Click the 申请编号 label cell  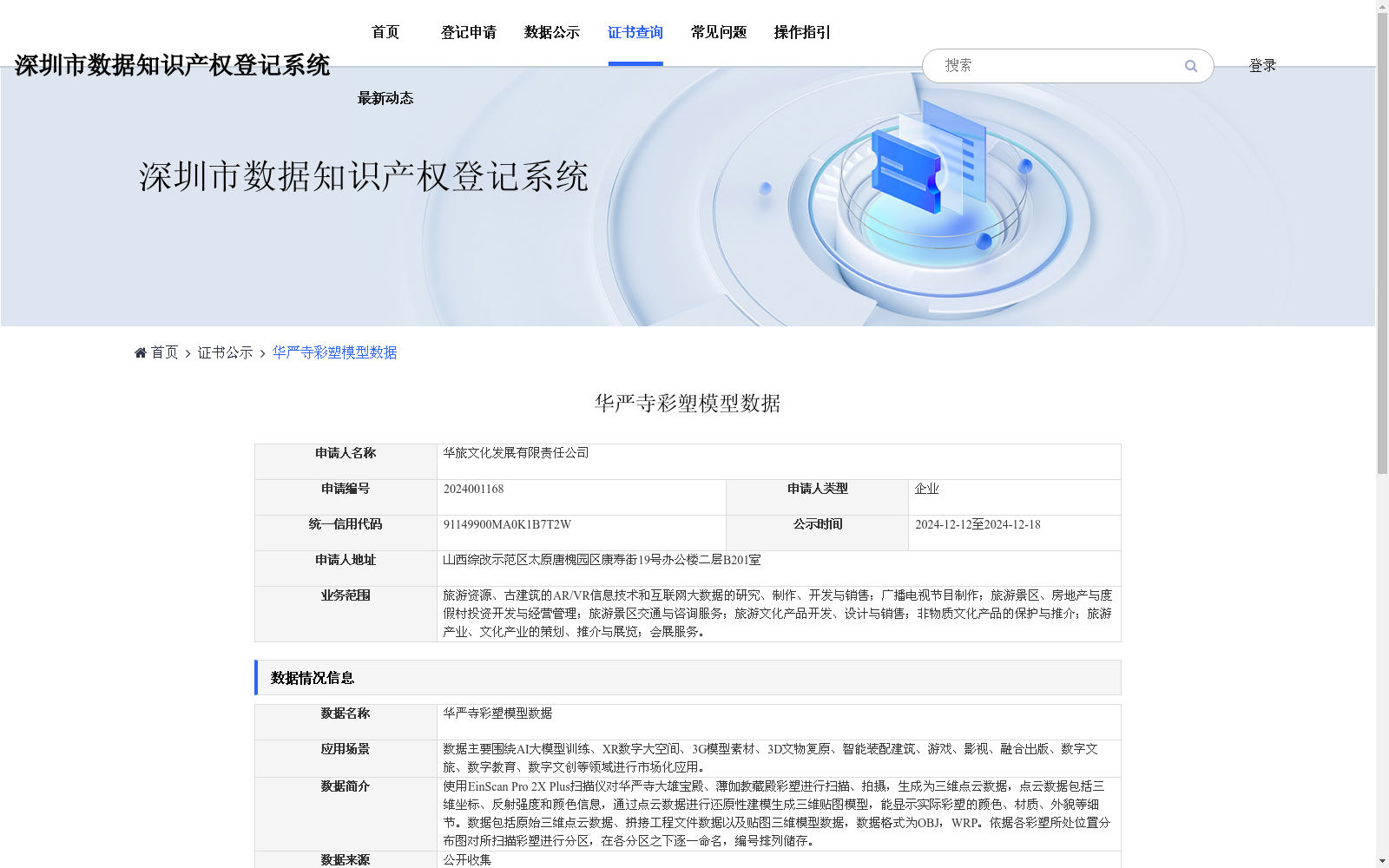346,497
